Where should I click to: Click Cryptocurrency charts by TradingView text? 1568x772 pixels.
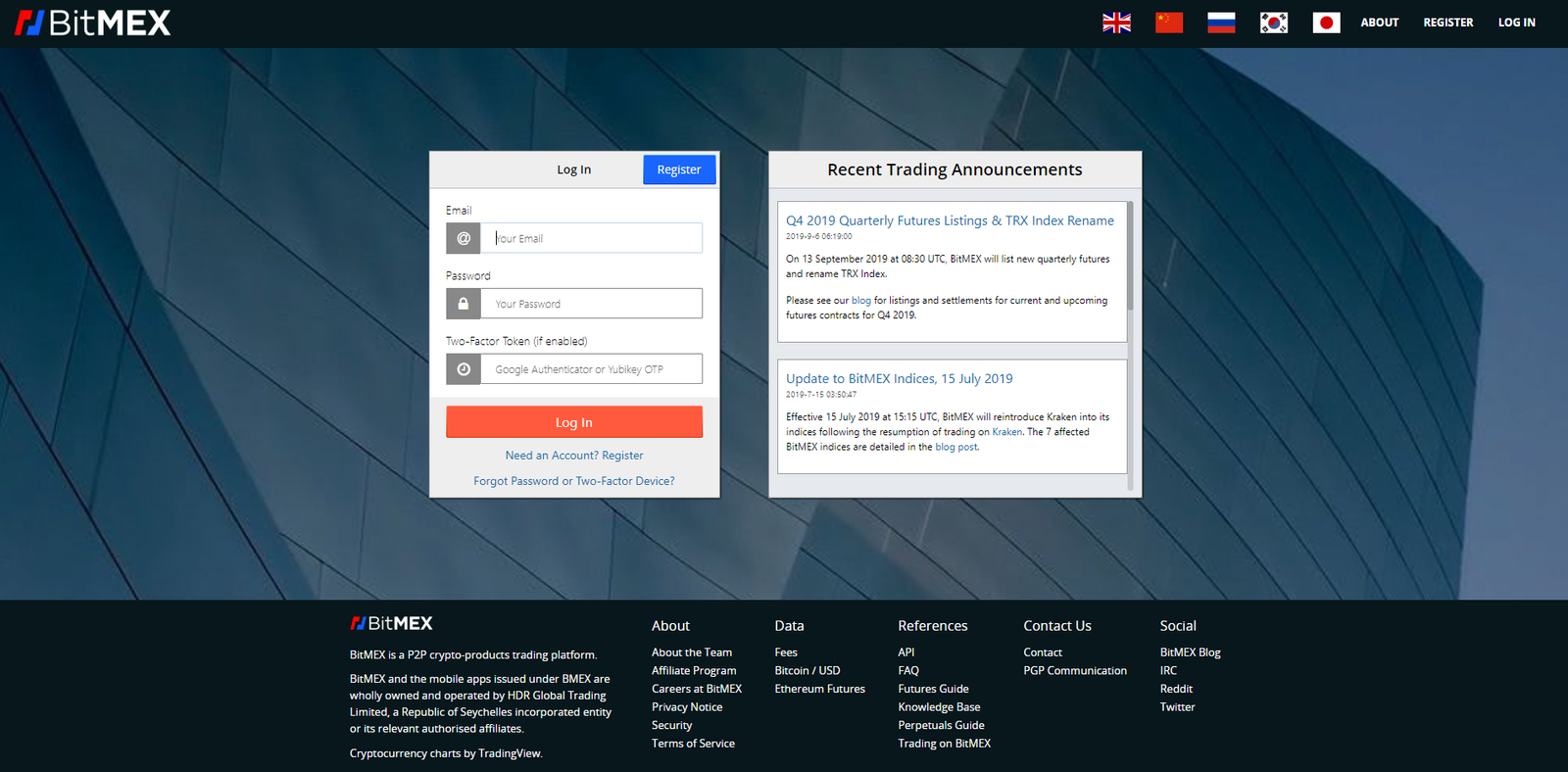pyautogui.click(x=446, y=753)
